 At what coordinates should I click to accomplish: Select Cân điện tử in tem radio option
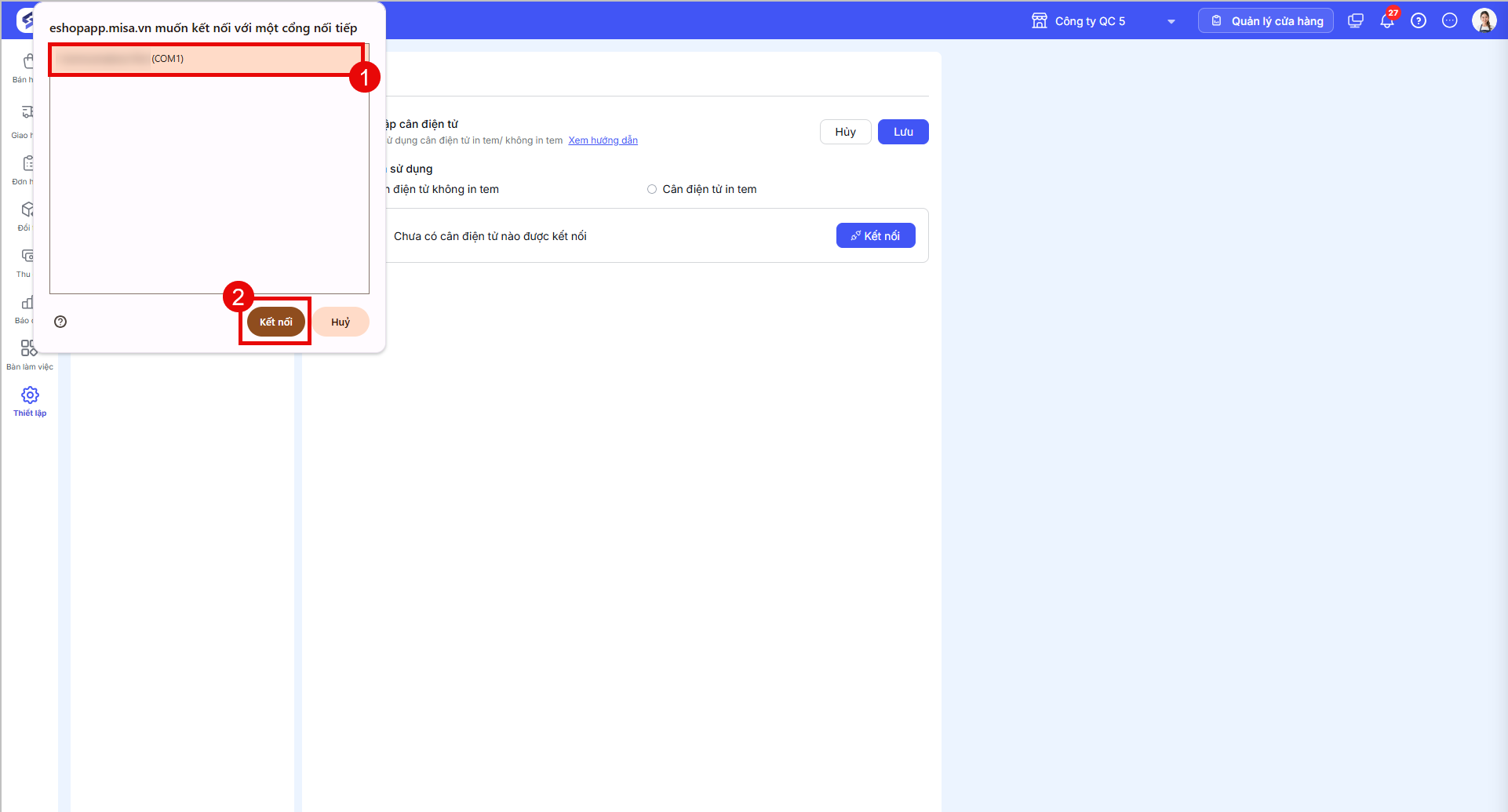tap(652, 189)
